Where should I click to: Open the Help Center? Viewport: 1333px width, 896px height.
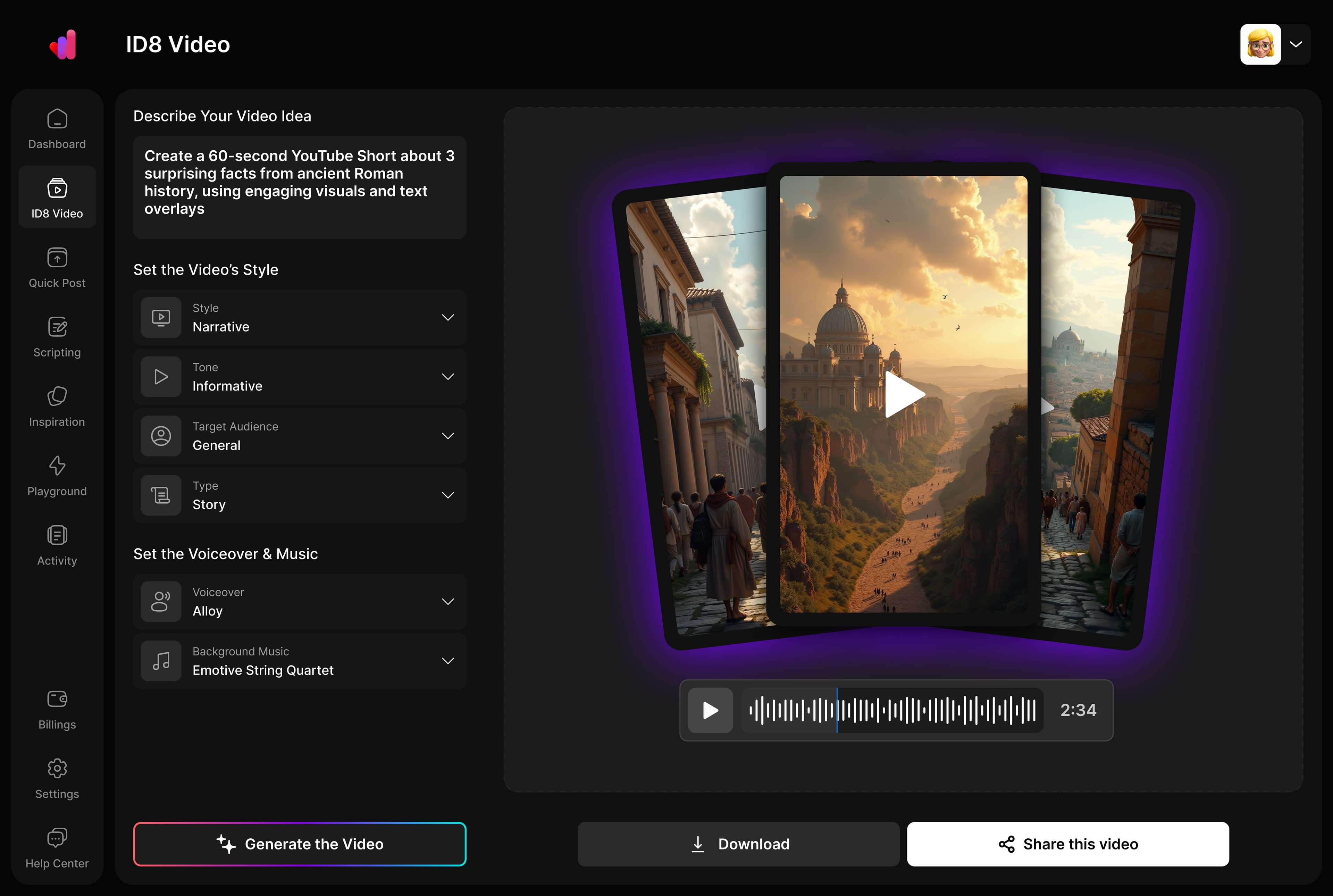(57, 848)
